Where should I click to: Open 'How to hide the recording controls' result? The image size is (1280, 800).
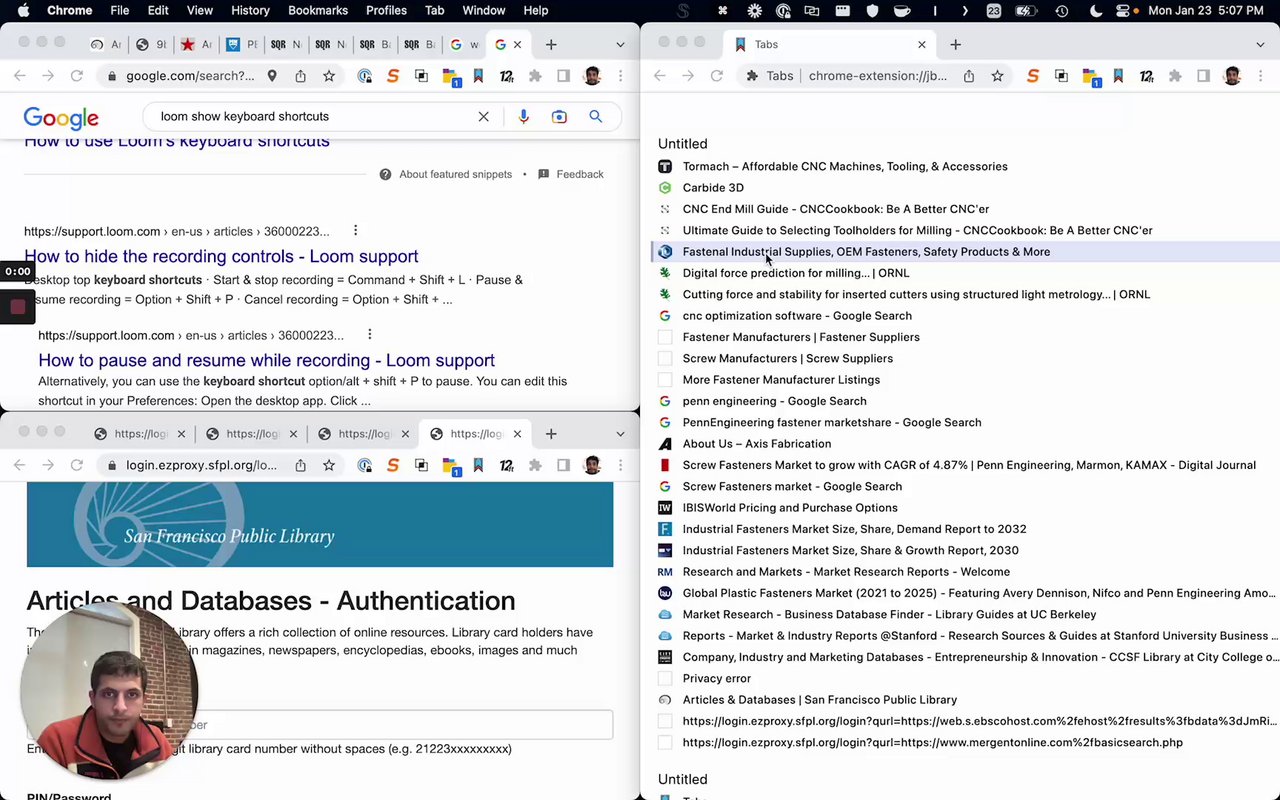coord(221,256)
